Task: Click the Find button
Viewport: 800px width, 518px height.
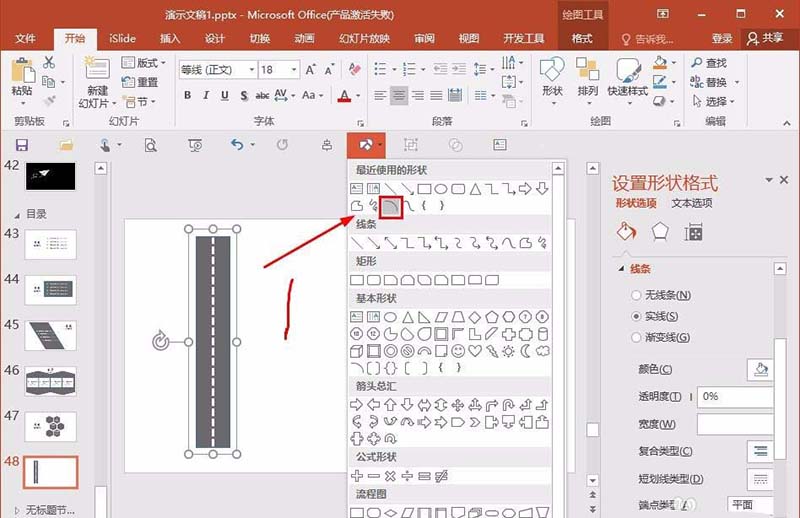Action: pos(709,63)
